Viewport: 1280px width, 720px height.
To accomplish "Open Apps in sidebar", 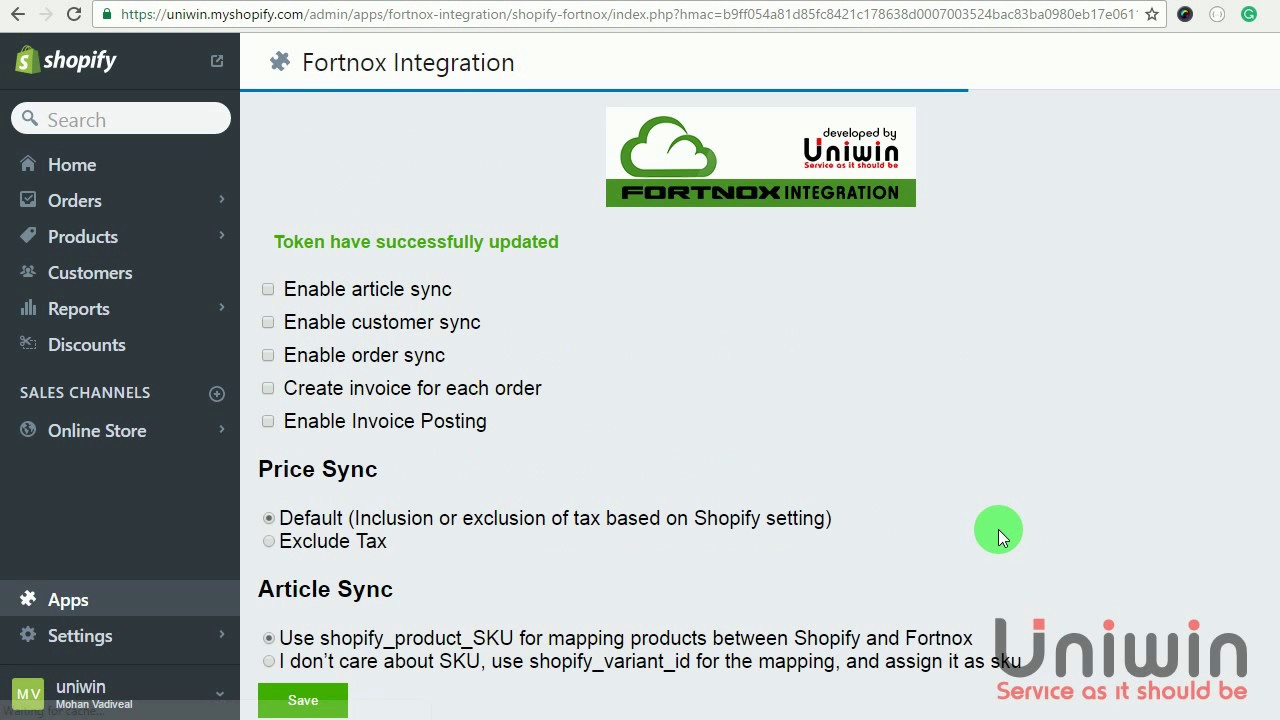I will 68,600.
